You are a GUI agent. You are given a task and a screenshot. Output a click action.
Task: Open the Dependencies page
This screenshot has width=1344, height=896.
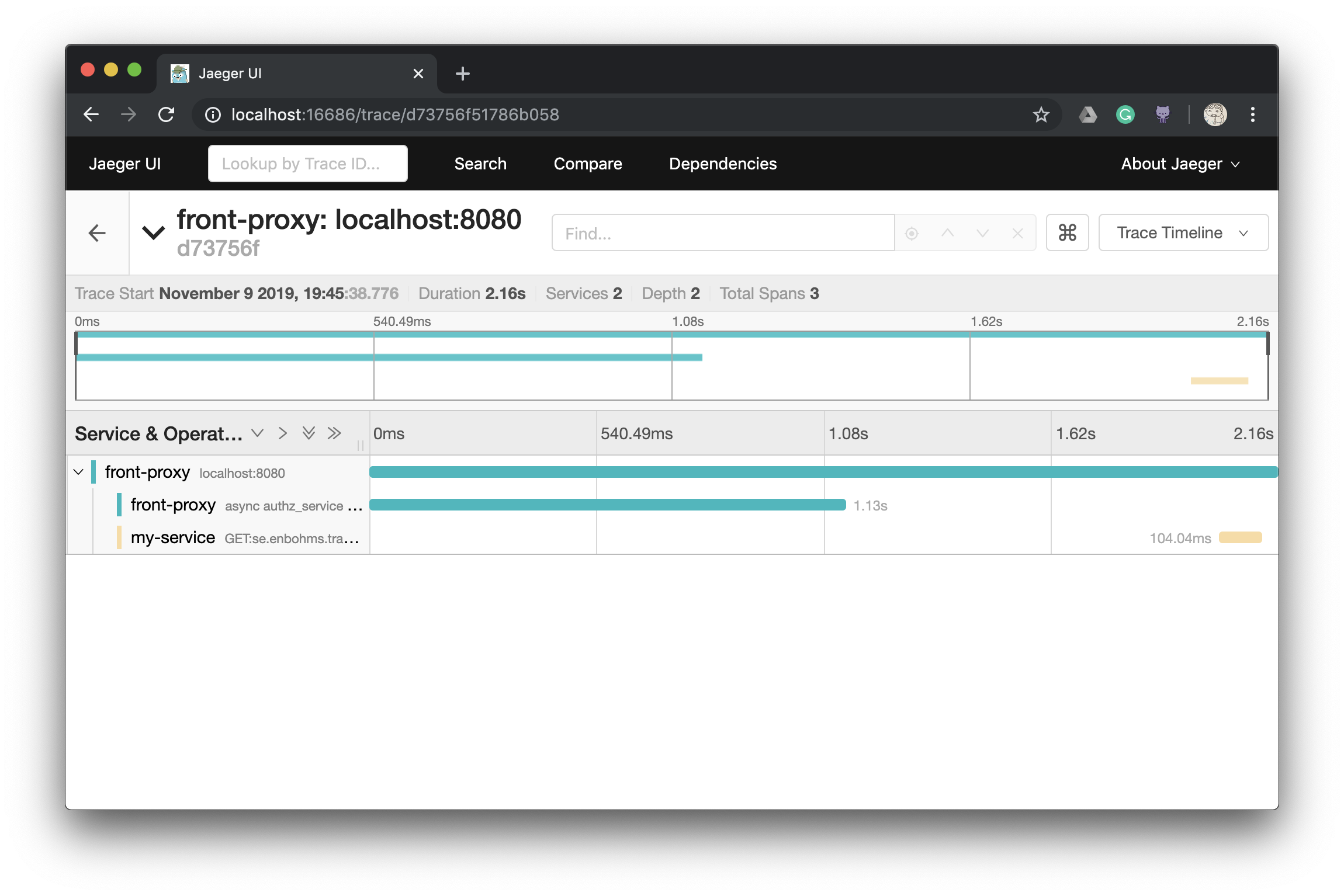[722, 164]
